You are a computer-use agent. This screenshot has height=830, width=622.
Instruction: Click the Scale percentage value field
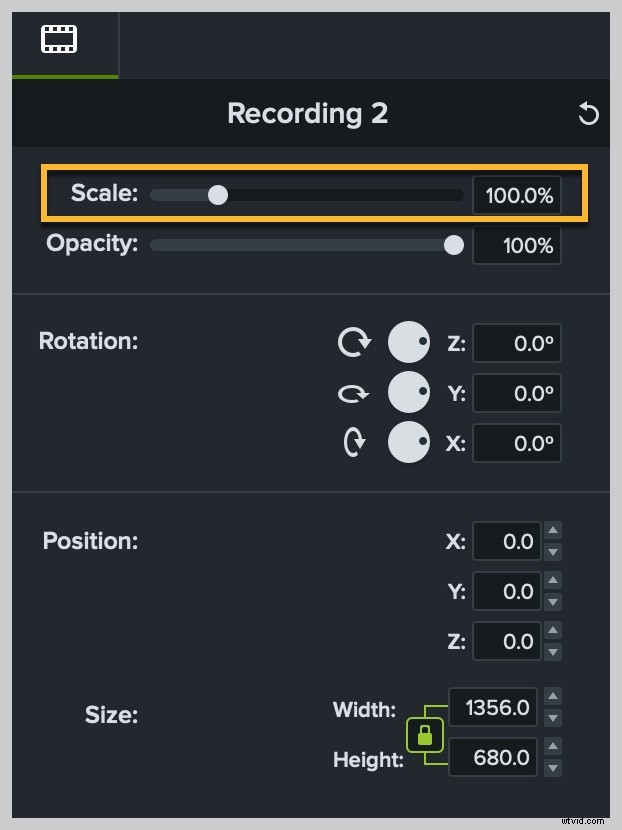coord(517,195)
